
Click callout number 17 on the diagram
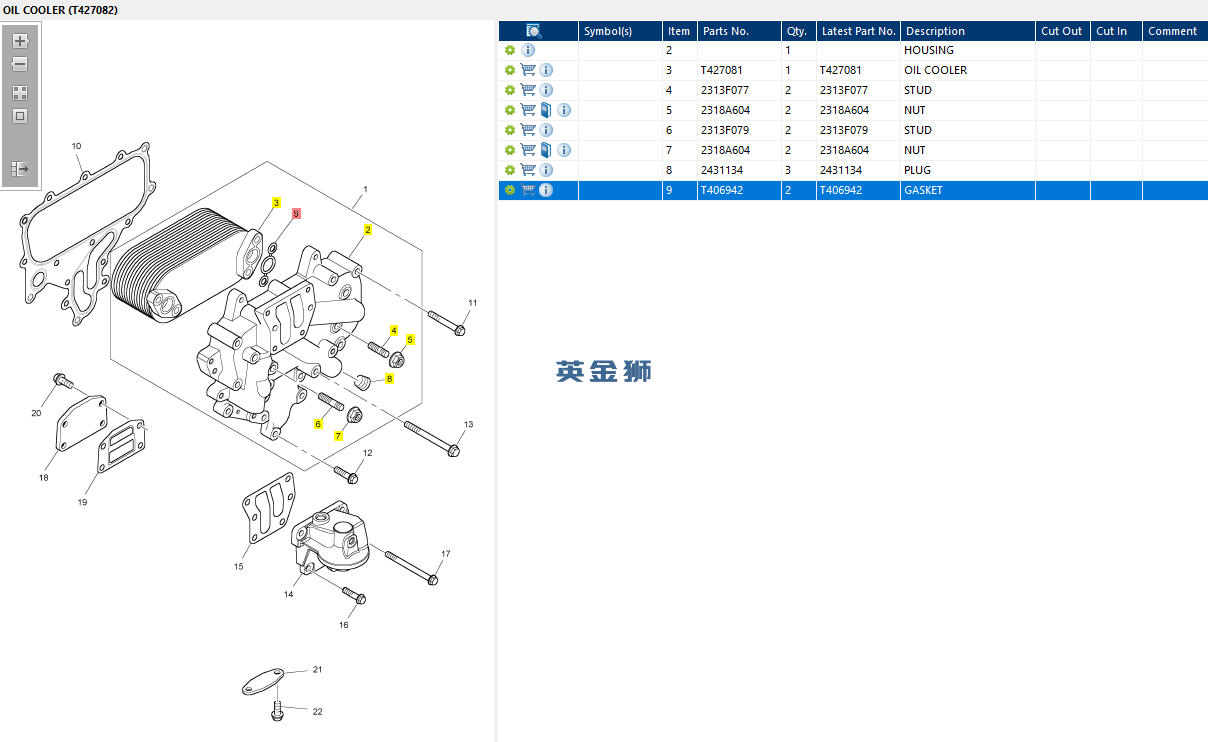[446, 554]
